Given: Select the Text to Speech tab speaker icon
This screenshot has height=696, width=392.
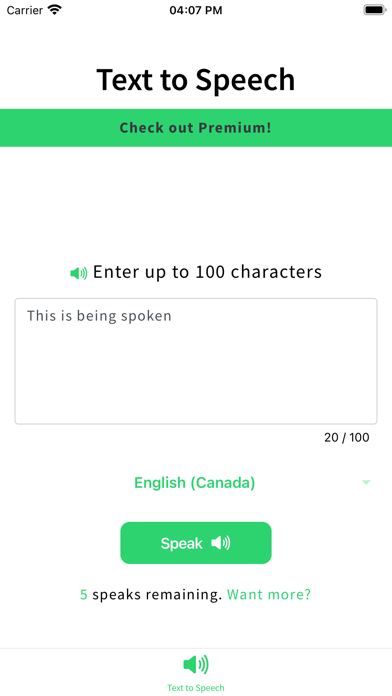Looking at the screenshot, I should 196,664.
